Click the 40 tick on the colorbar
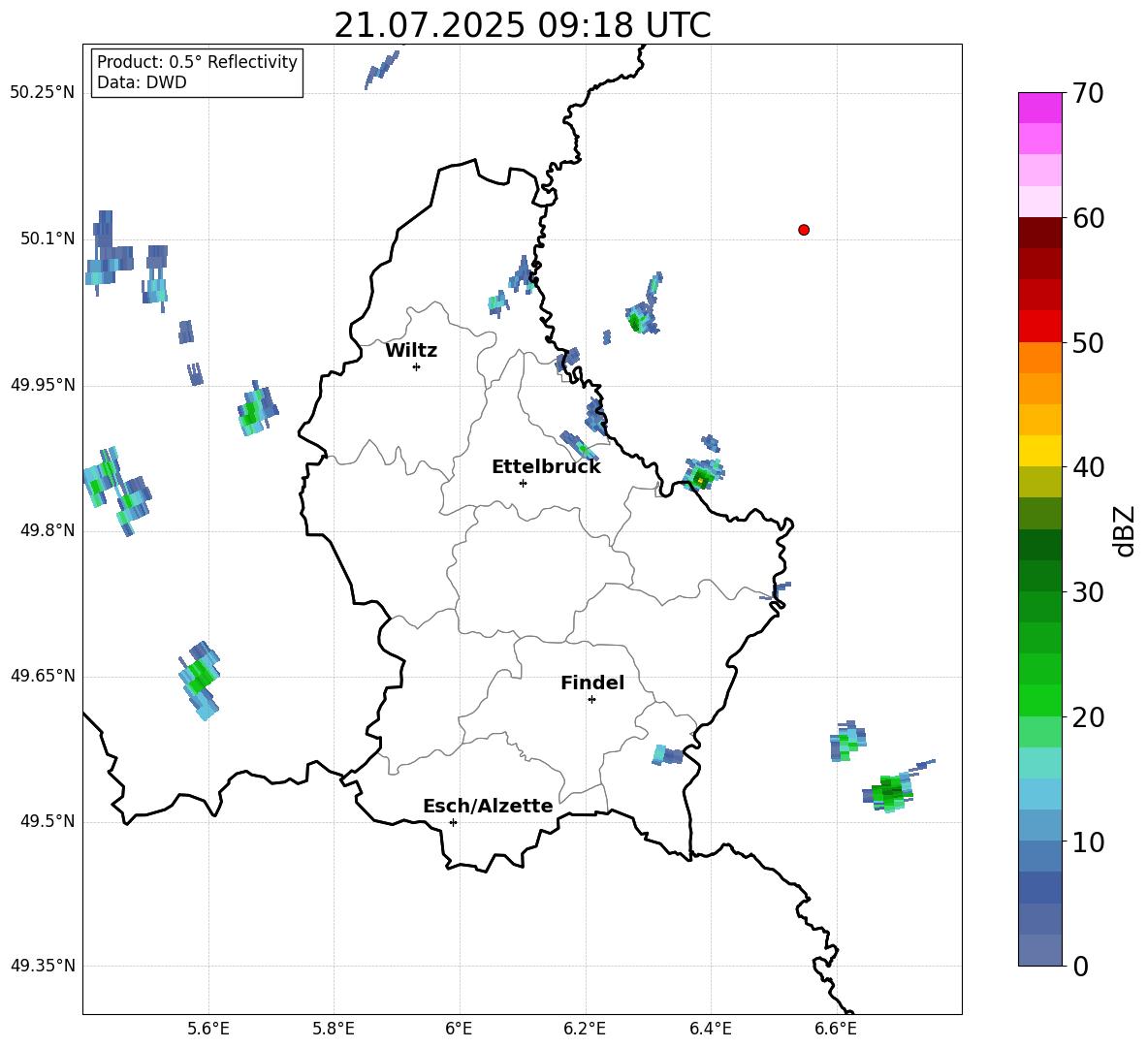 (1088, 467)
